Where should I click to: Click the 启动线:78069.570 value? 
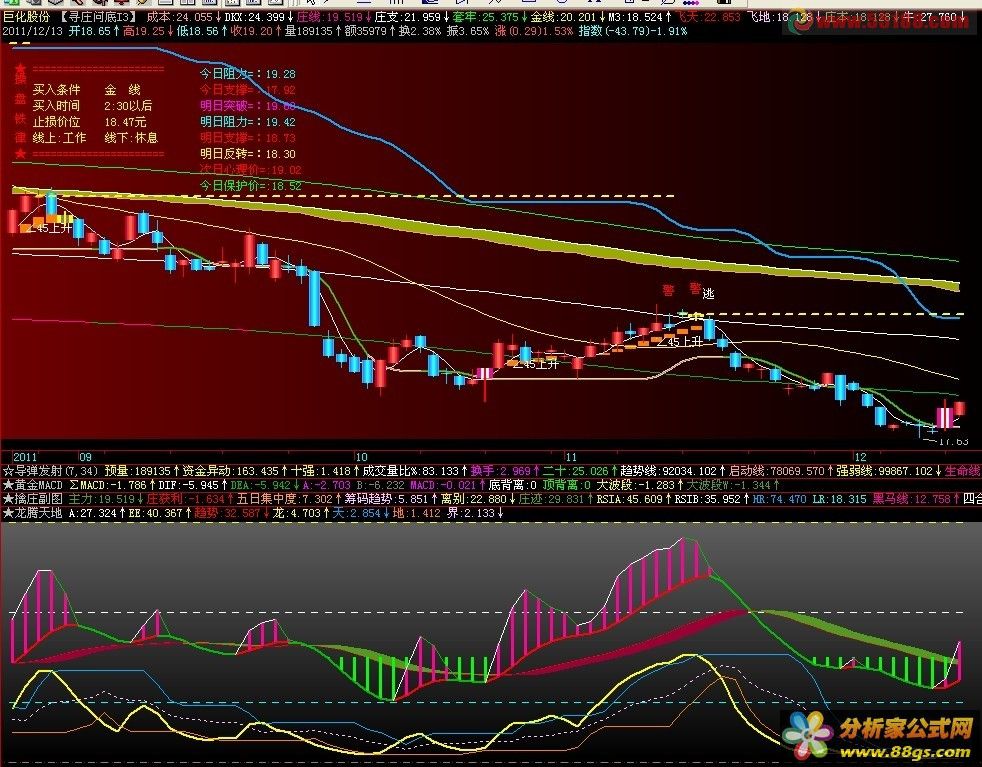[777, 471]
